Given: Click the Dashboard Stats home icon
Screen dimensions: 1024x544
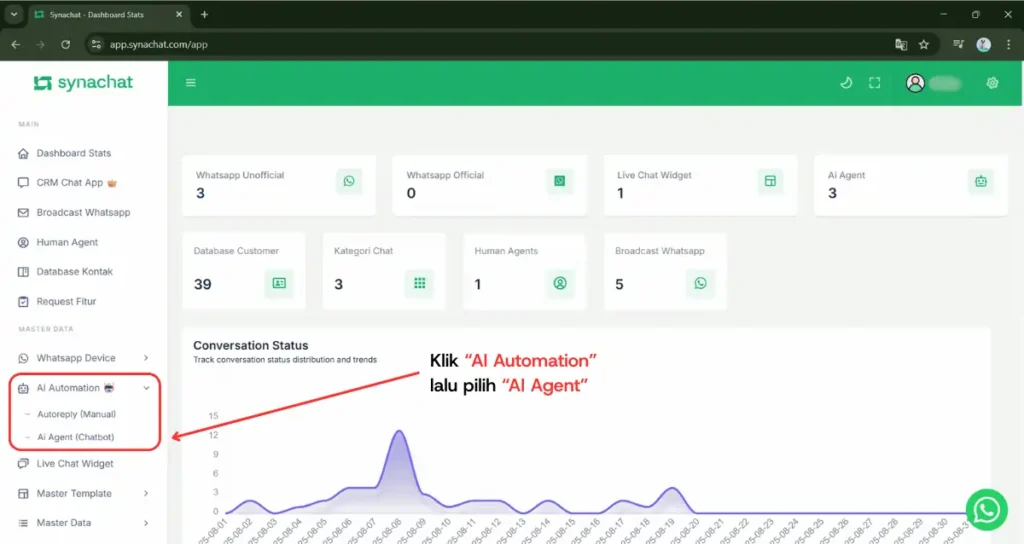Looking at the screenshot, I should (23, 153).
